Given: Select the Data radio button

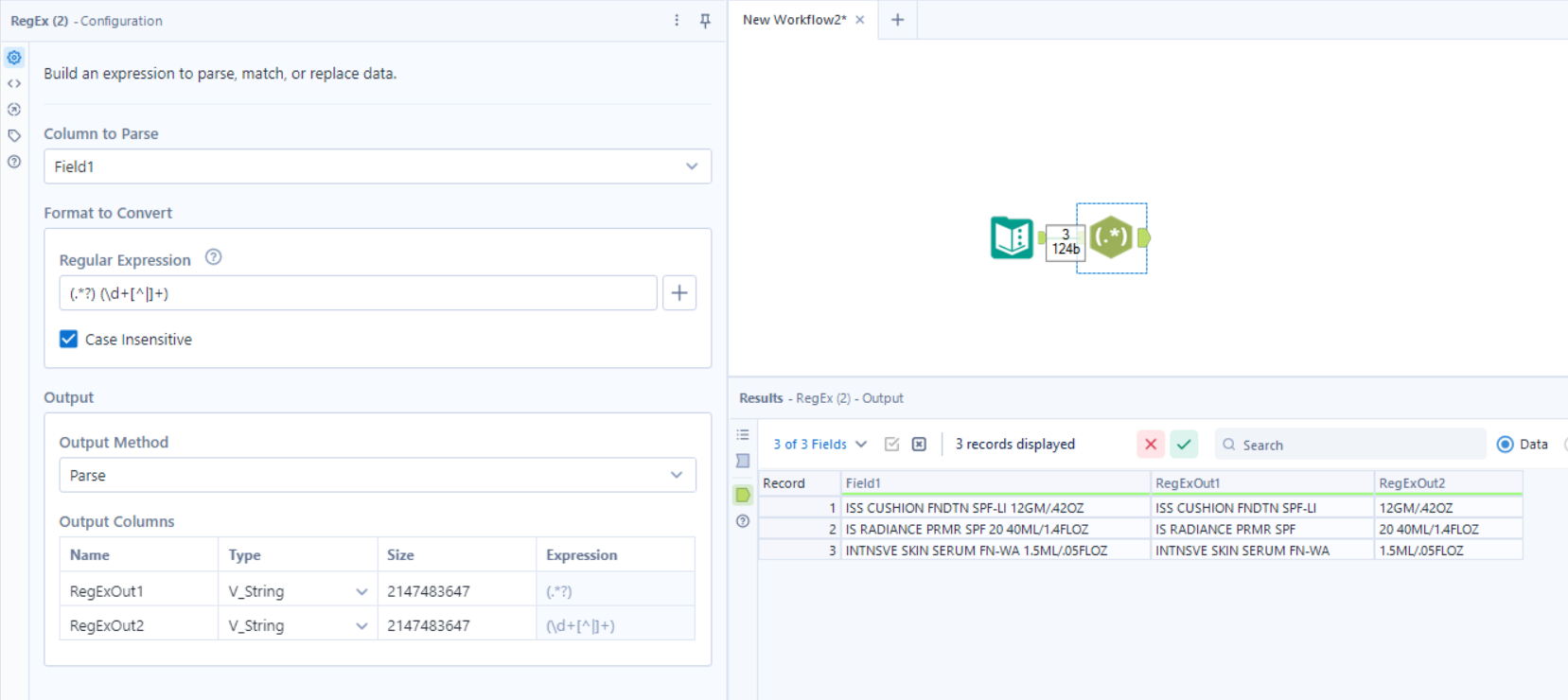Looking at the screenshot, I should click(x=1505, y=445).
